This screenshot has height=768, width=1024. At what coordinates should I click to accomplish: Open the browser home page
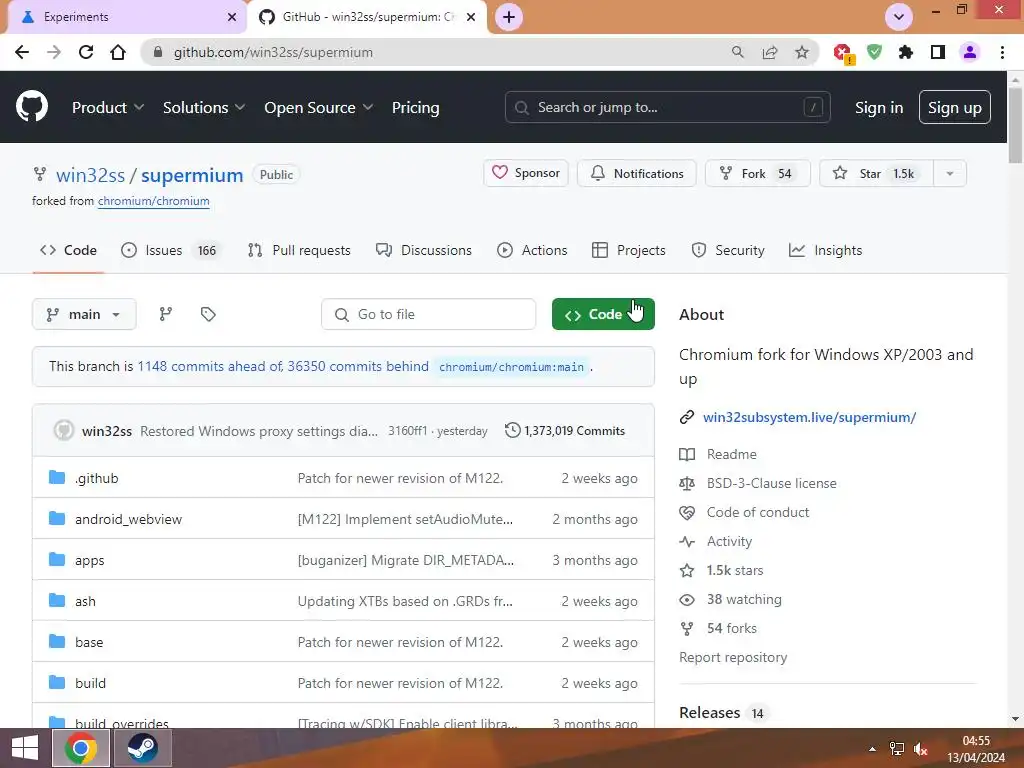118,52
